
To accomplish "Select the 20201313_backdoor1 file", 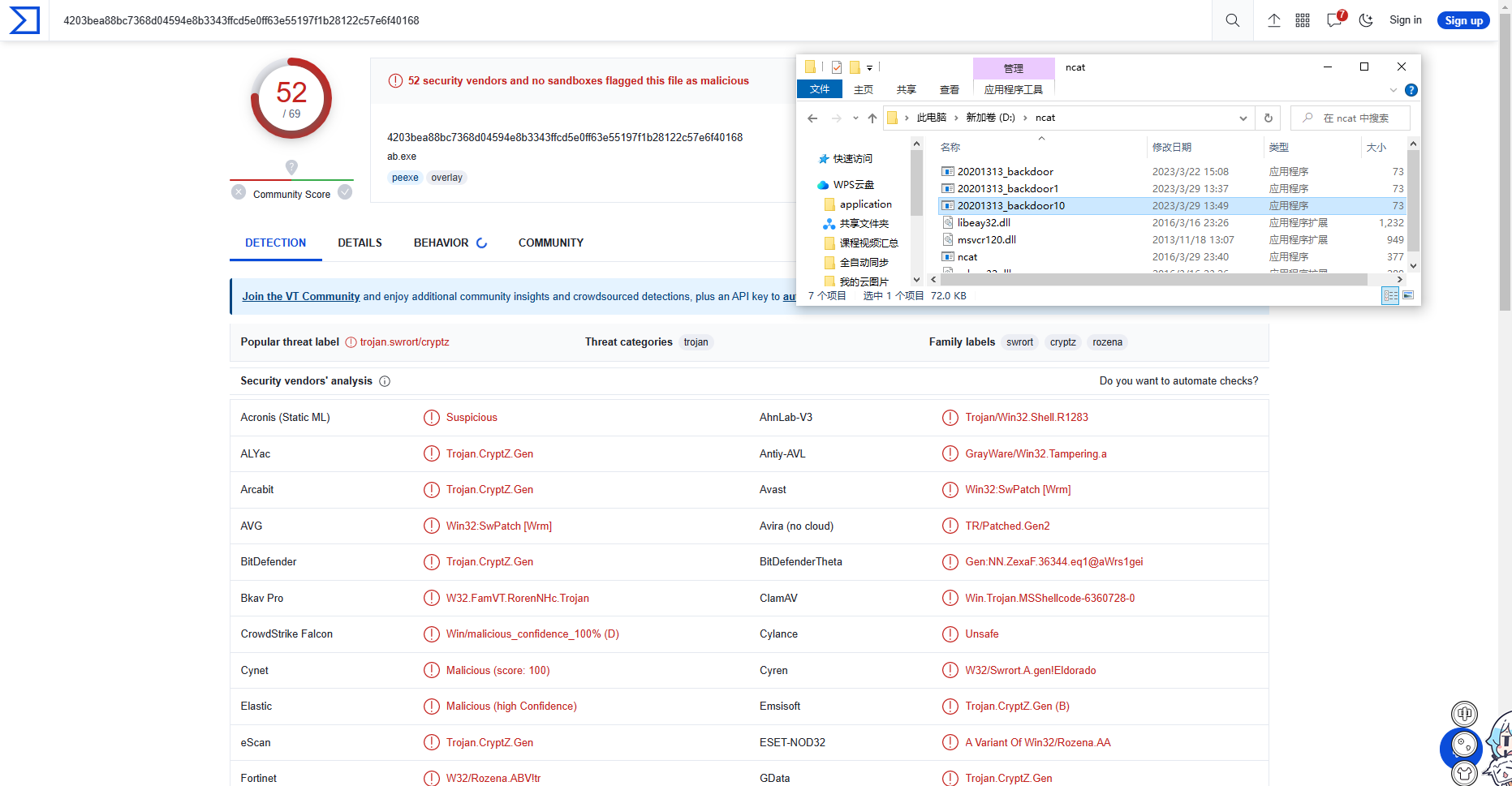I will click(x=1008, y=189).
